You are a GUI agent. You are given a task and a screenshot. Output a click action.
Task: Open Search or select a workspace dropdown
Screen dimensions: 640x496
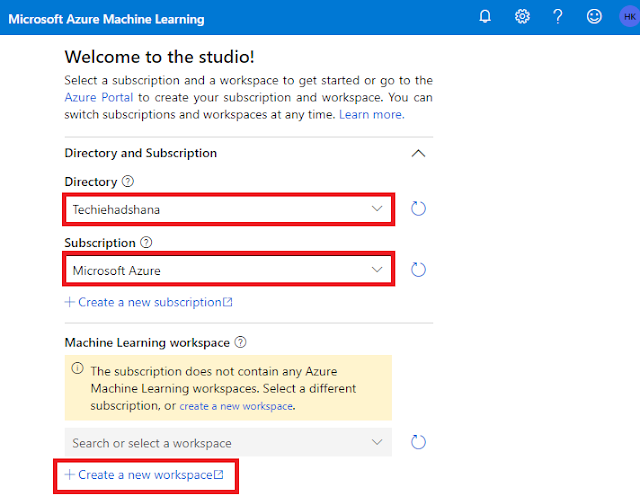pyautogui.click(x=228, y=443)
